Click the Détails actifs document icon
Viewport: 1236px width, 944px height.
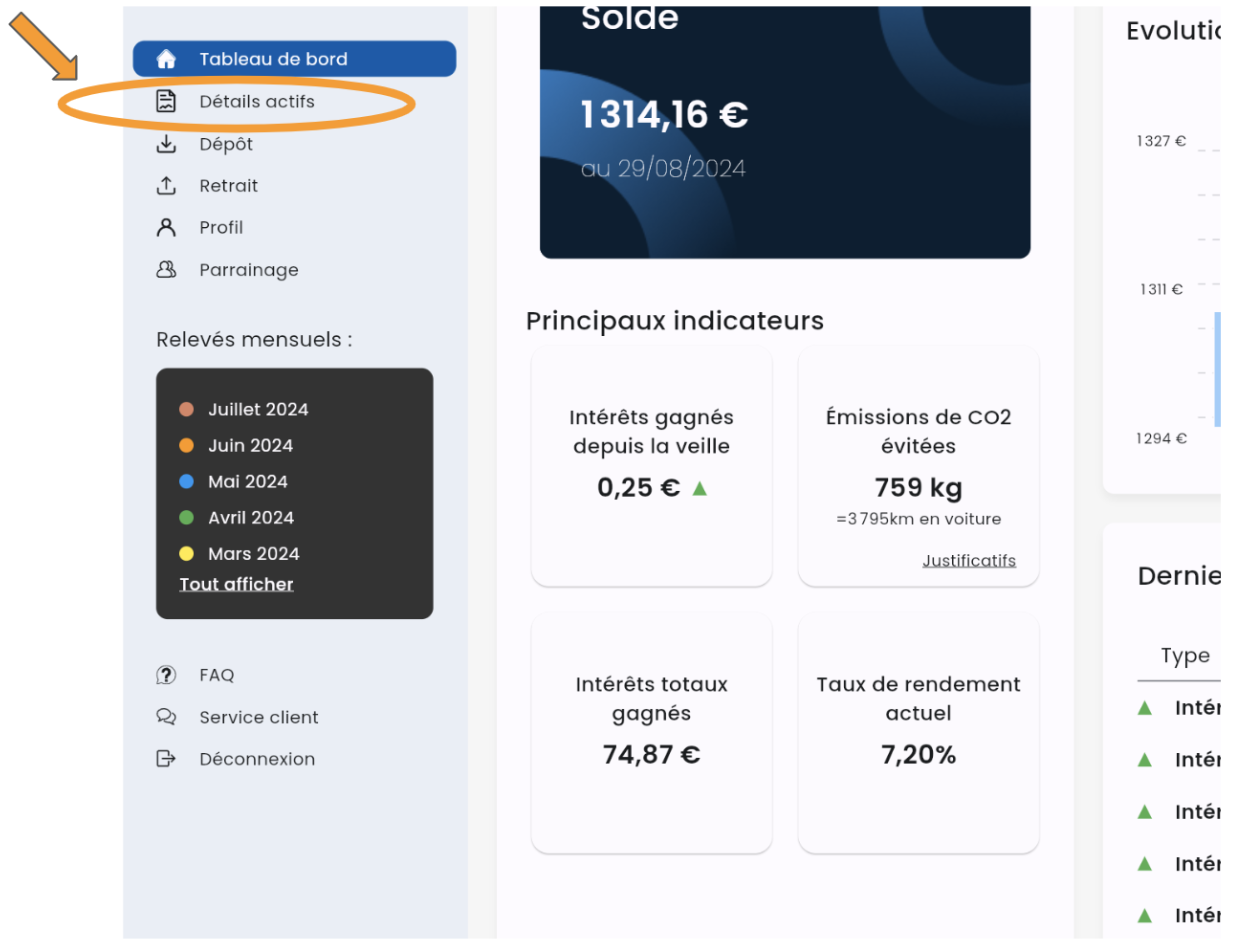click(x=166, y=101)
